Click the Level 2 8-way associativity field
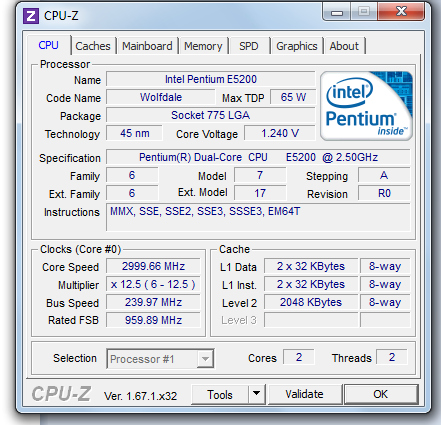 click(385, 302)
